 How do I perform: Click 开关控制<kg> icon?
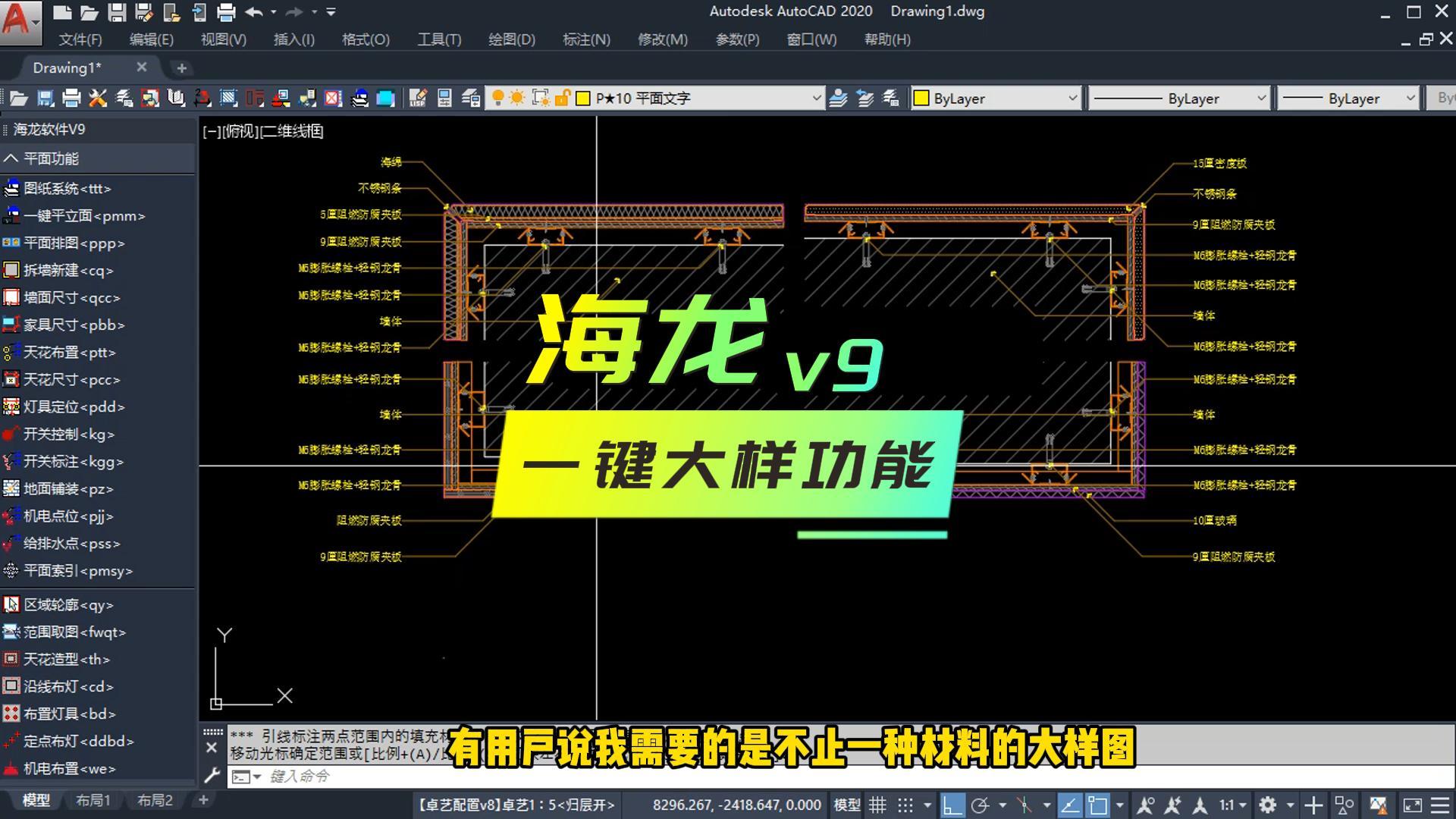click(11, 435)
